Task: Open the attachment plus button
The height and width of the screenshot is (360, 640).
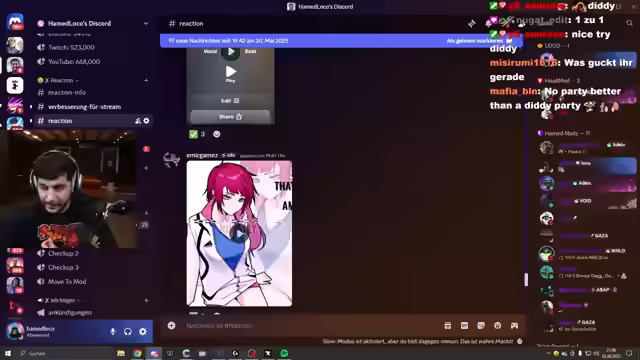Action: tap(171, 325)
